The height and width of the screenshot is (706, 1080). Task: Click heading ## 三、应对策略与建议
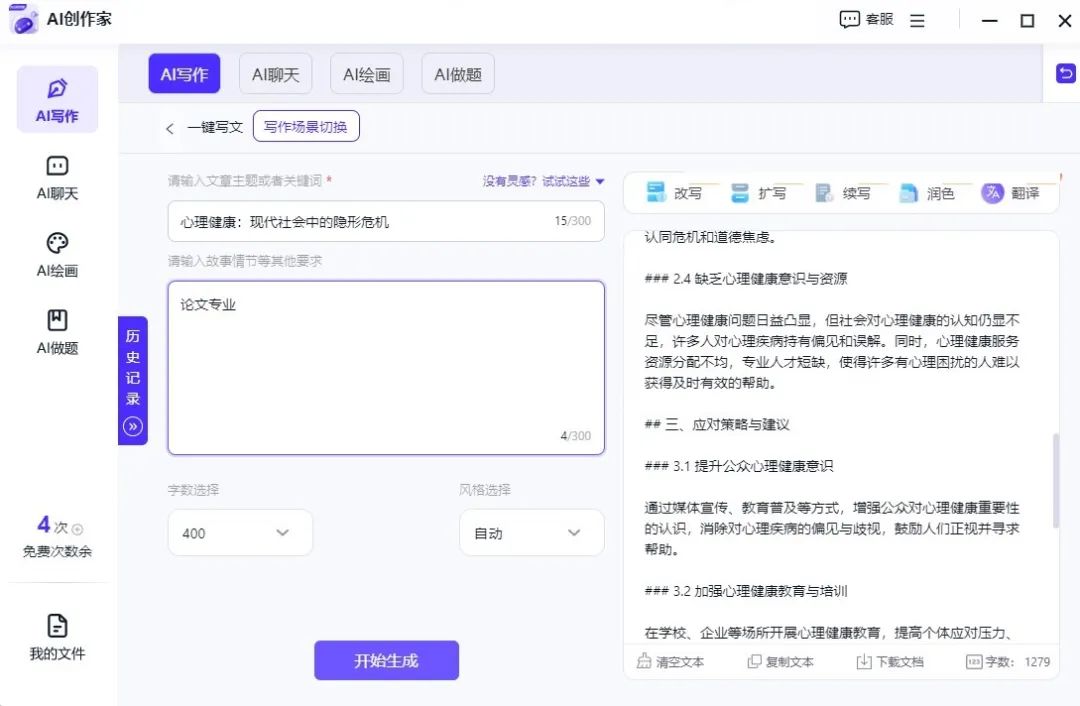coord(717,425)
